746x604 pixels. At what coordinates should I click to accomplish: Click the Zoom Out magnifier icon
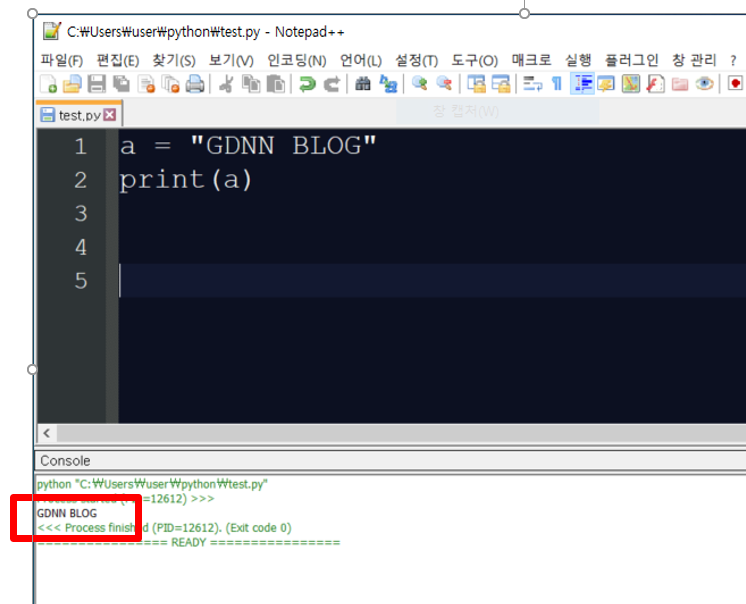pyautogui.click(x=444, y=84)
